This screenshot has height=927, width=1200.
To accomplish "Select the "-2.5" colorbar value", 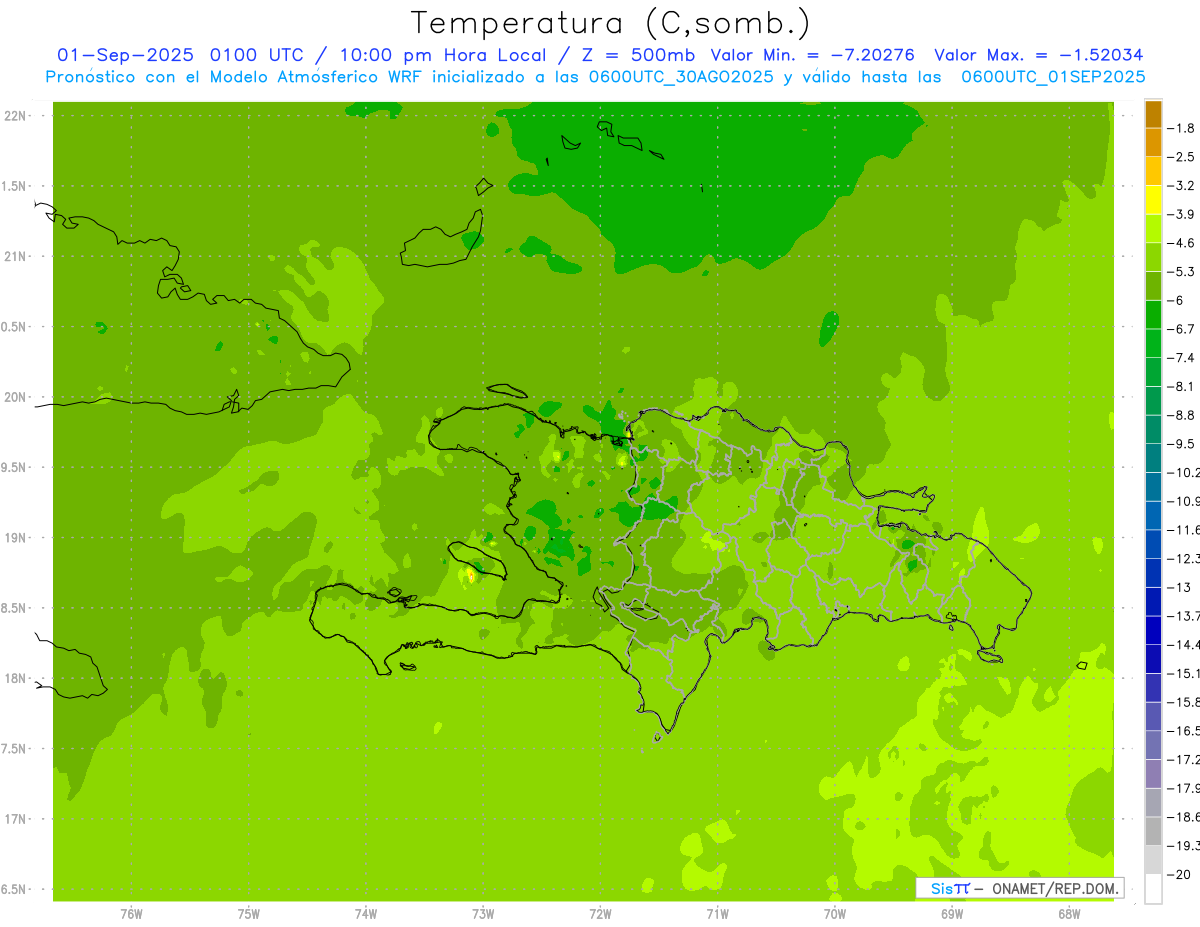I will tap(1181, 157).
